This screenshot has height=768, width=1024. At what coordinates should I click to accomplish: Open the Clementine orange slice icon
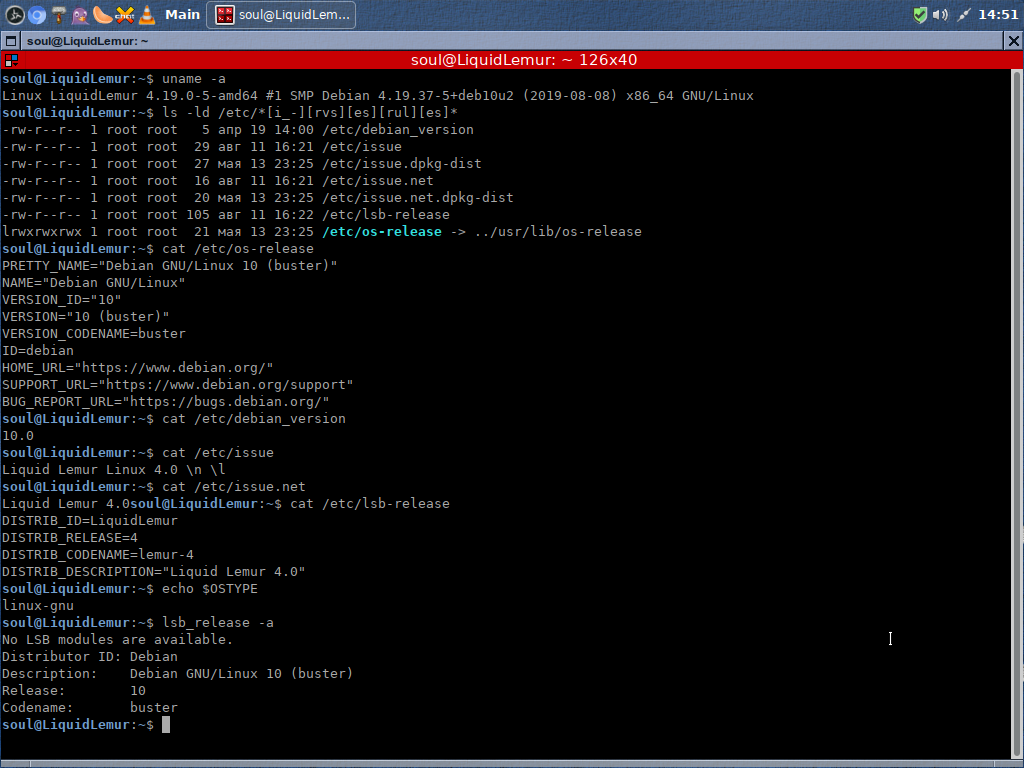pos(103,14)
